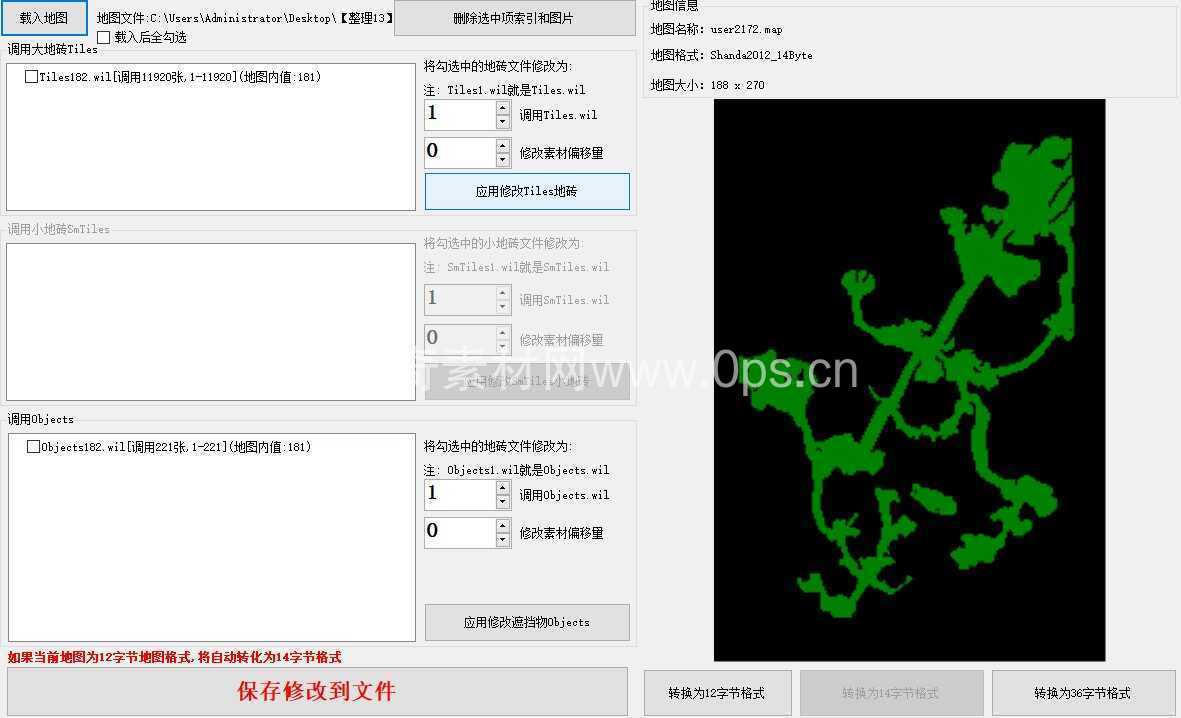Increase the 调用Tiles.wil value with up arrow

coord(503,108)
